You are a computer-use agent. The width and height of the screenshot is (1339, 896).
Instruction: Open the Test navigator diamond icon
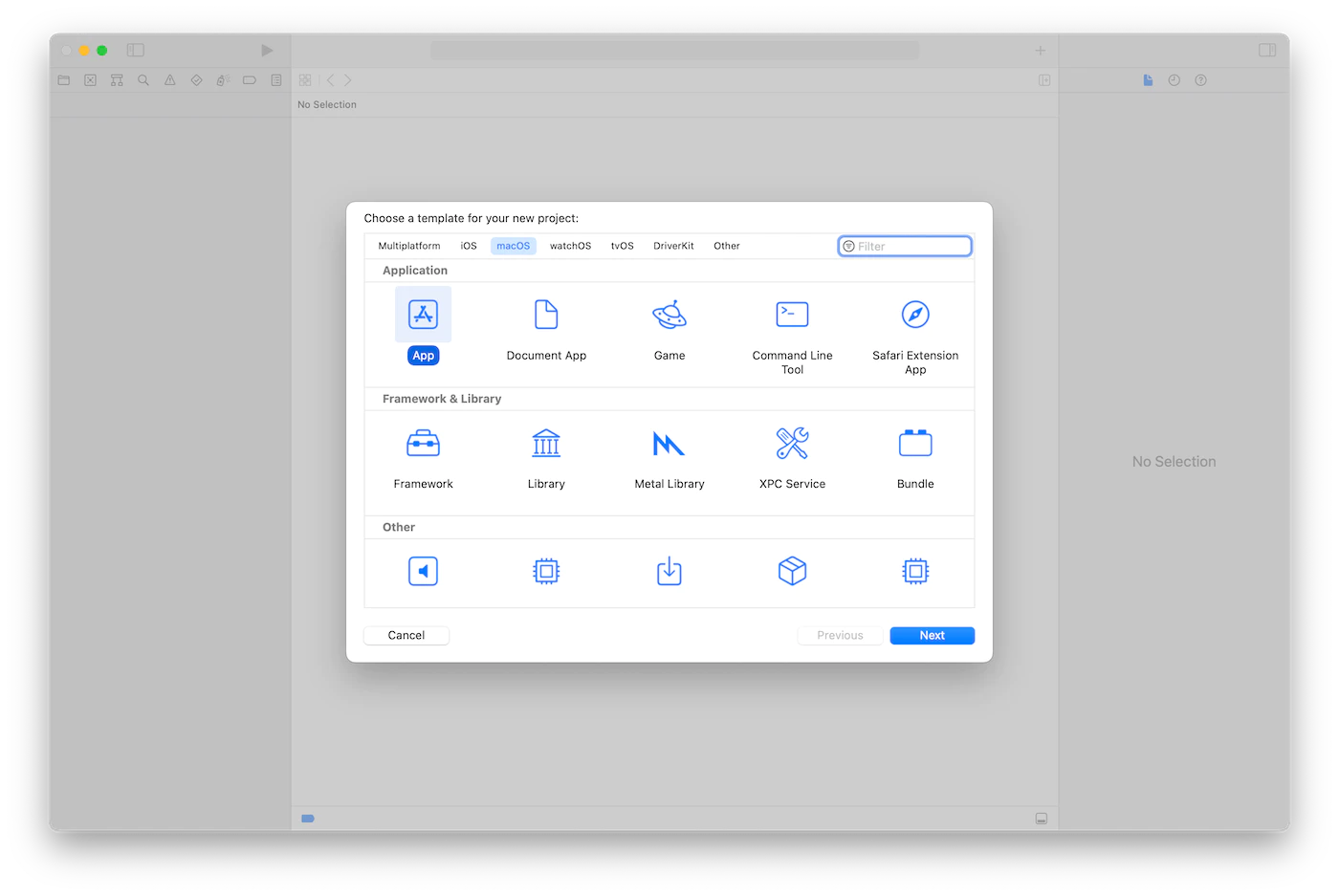point(196,80)
